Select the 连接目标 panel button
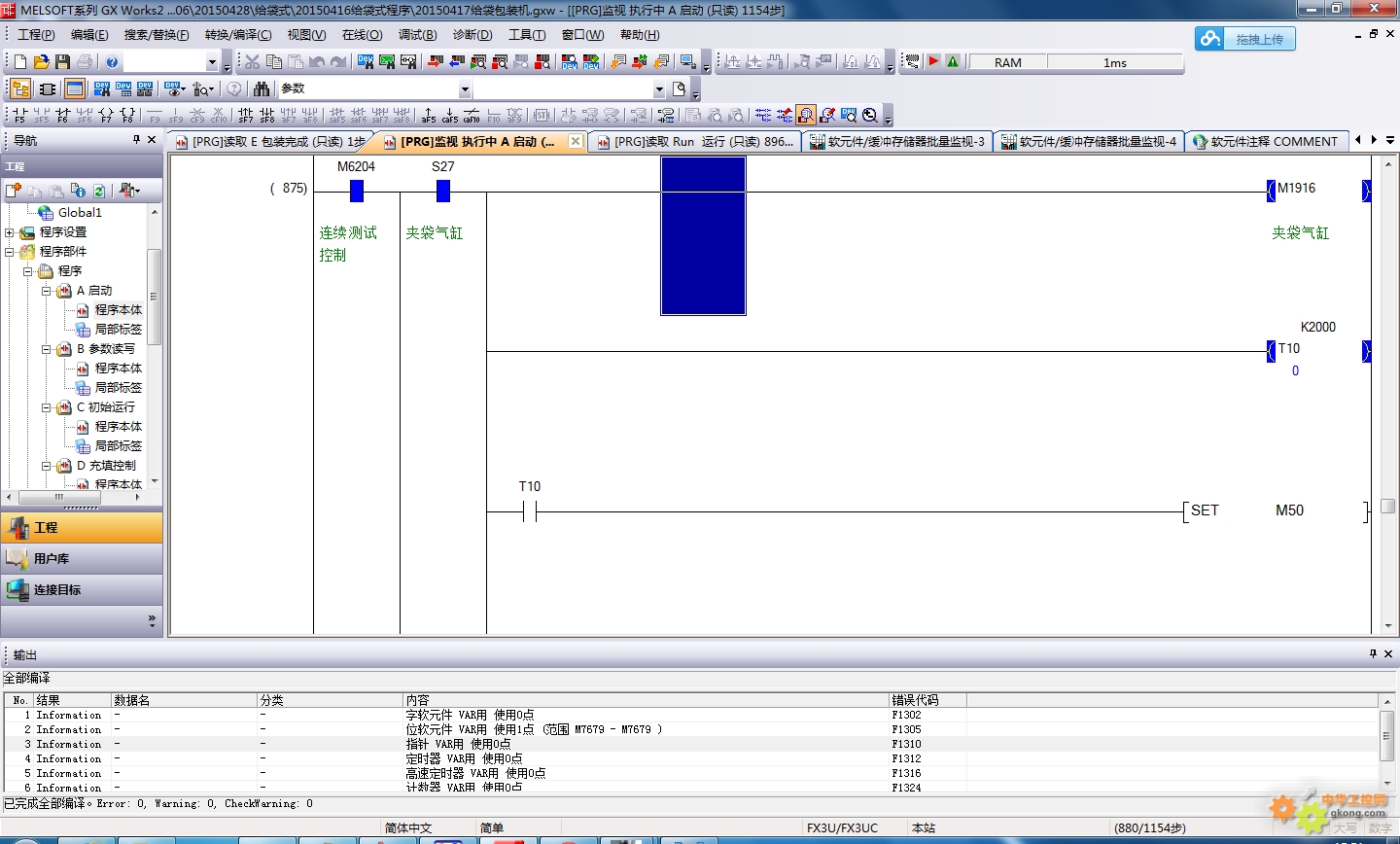The height and width of the screenshot is (844, 1400). click(x=82, y=590)
